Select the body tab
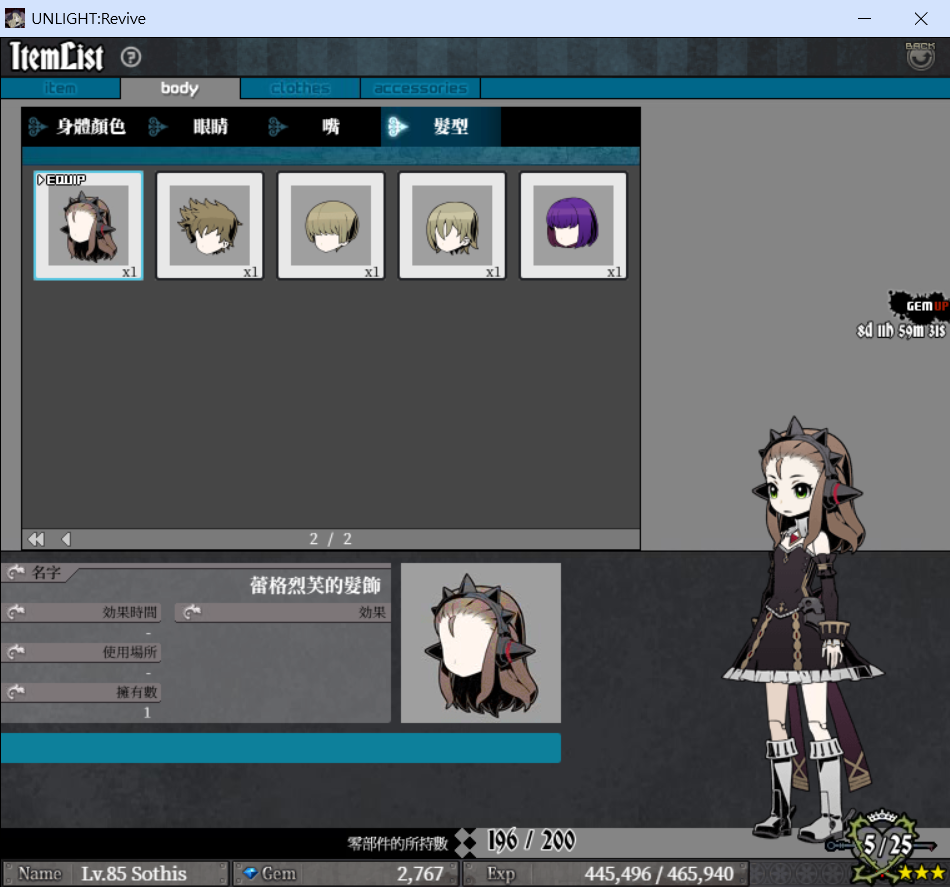The height and width of the screenshot is (887, 950). pos(180,88)
